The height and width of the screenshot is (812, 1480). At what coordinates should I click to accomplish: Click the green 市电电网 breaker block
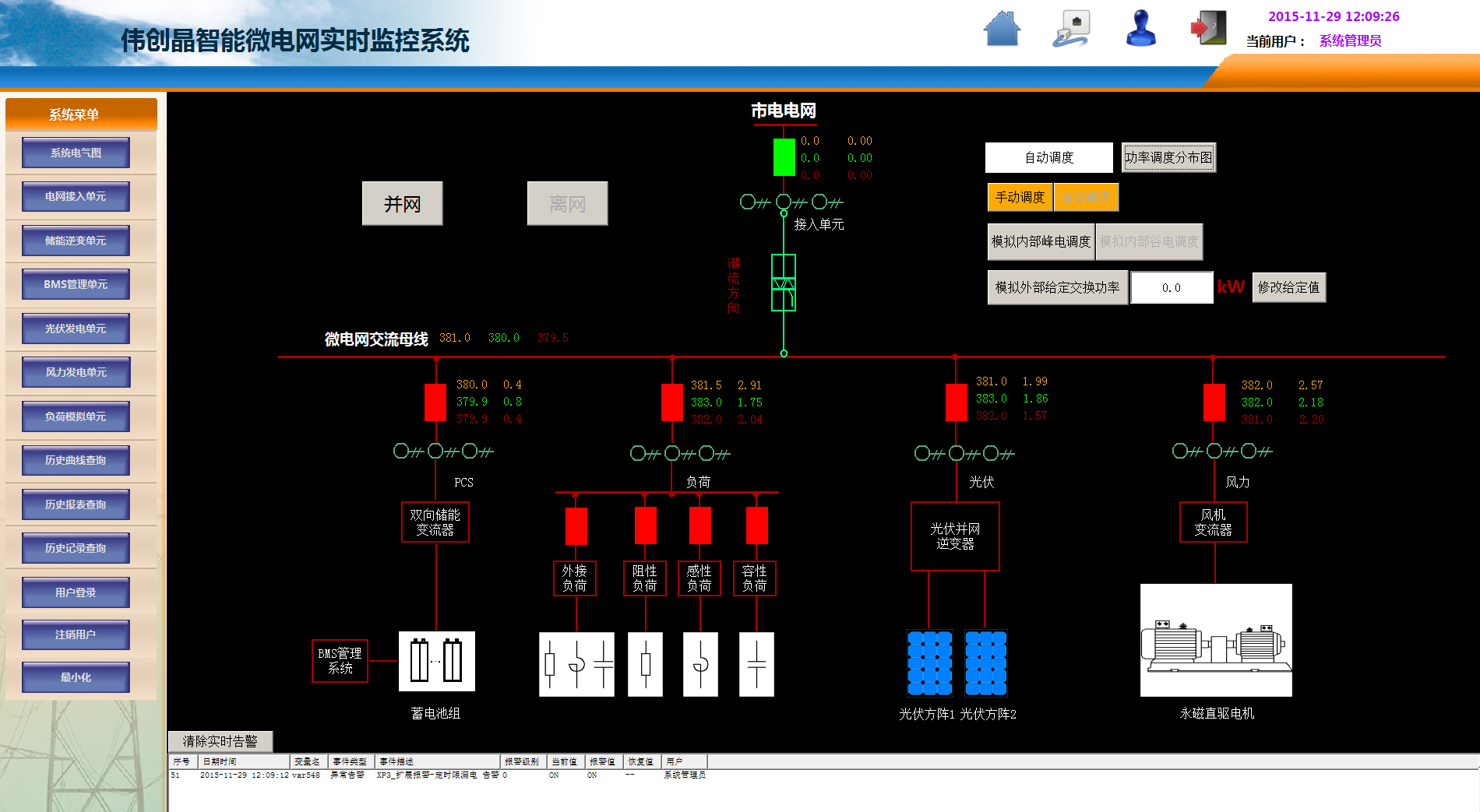tap(784, 157)
